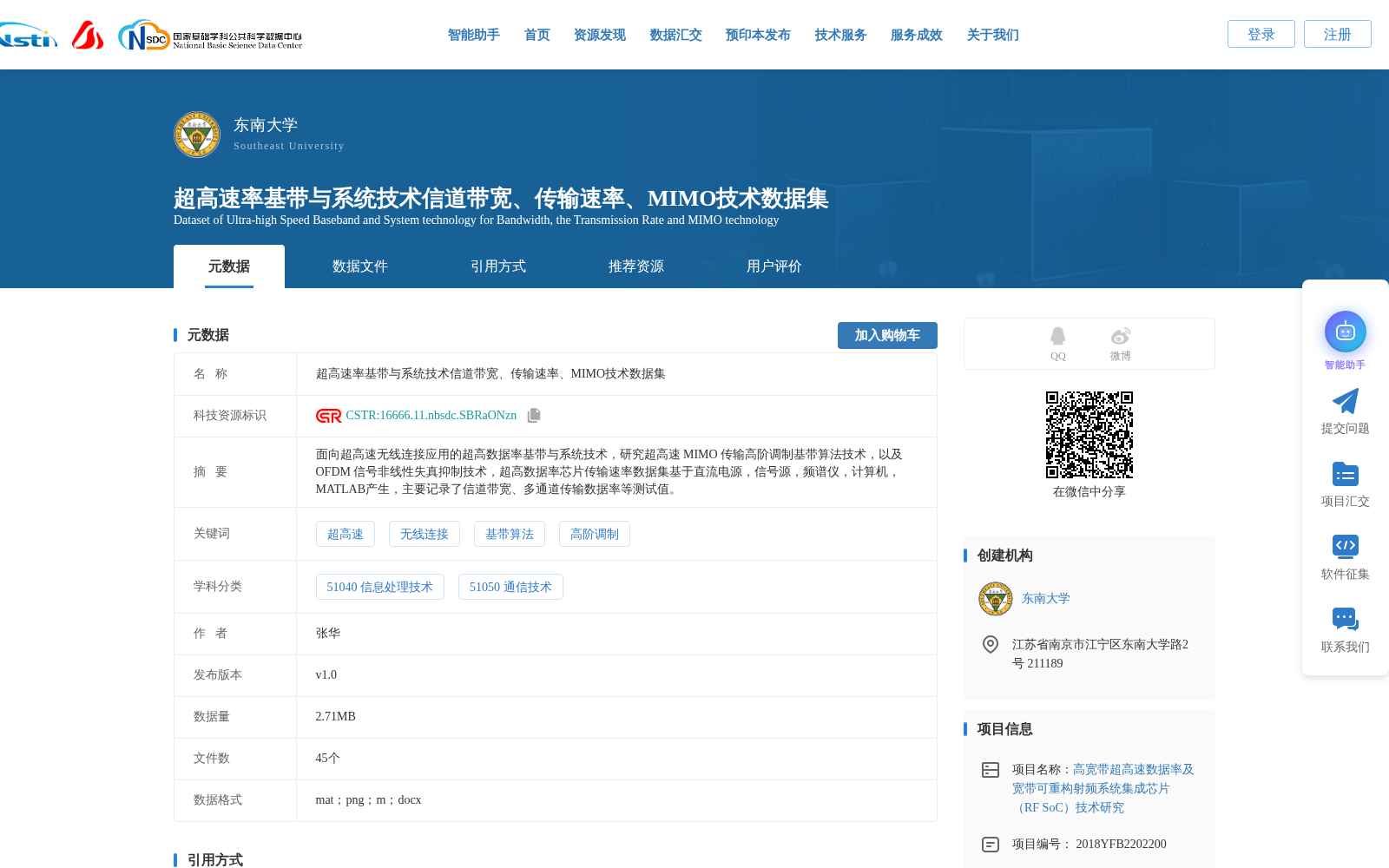Image resolution: width=1389 pixels, height=868 pixels.
Task: Click the file count value 45个
Action: [328, 759]
